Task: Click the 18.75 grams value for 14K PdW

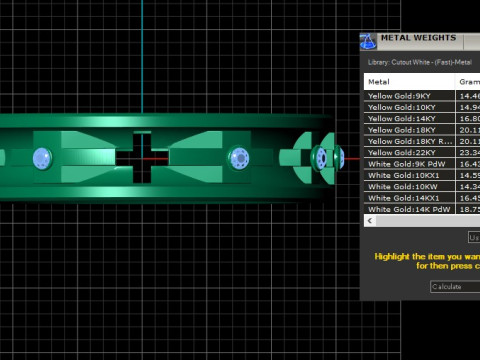Action: [470, 209]
